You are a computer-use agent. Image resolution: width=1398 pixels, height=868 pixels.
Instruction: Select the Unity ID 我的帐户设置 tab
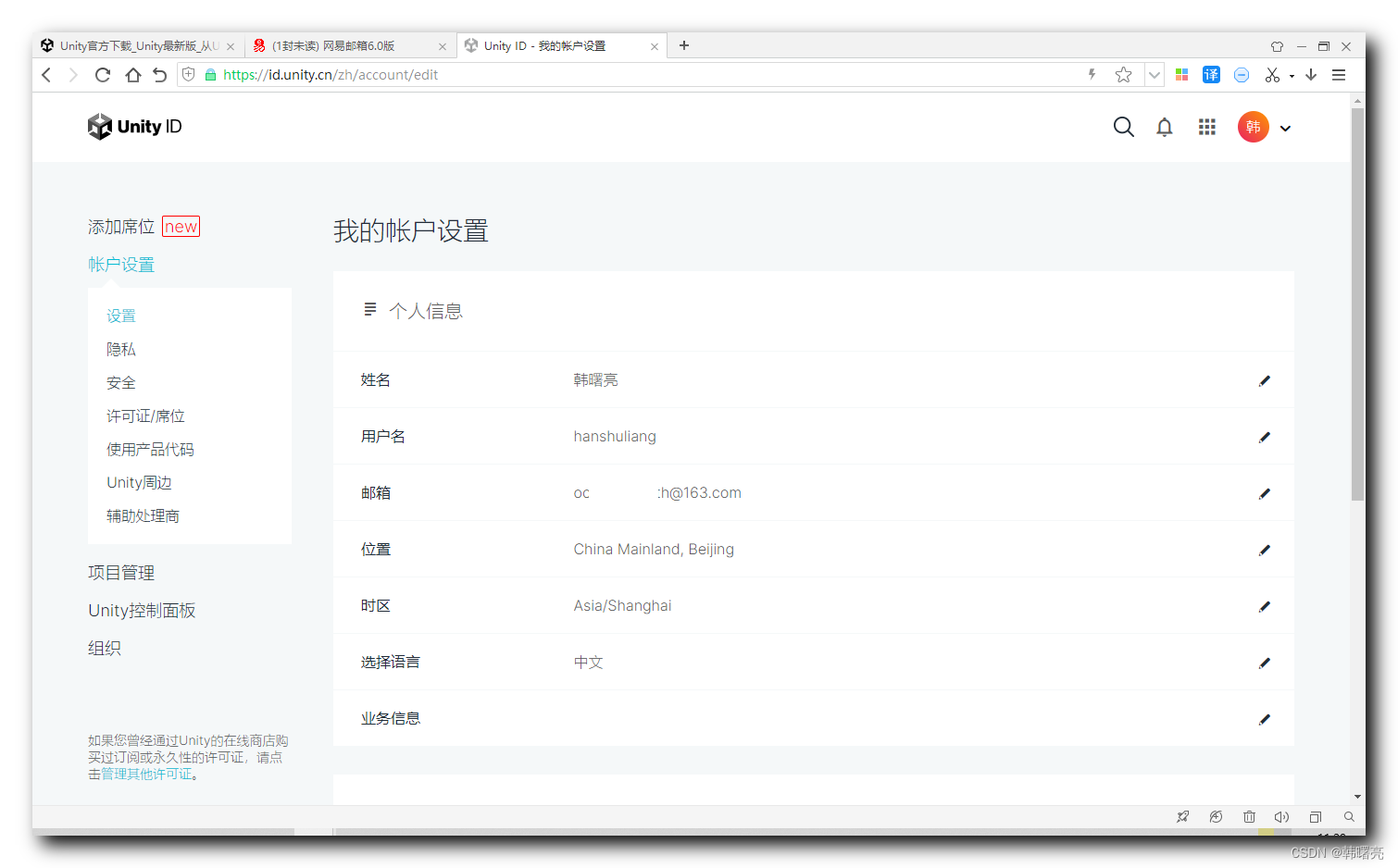click(x=562, y=46)
